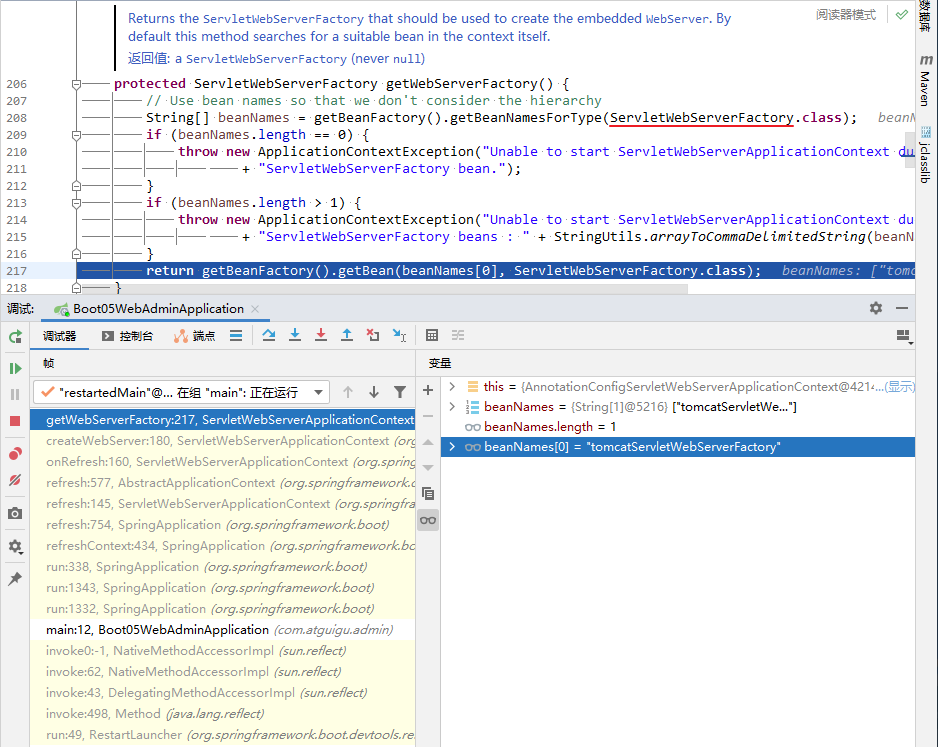Click the 显示 link for this variable
Screen dimensions: 938x747
(x=900, y=387)
